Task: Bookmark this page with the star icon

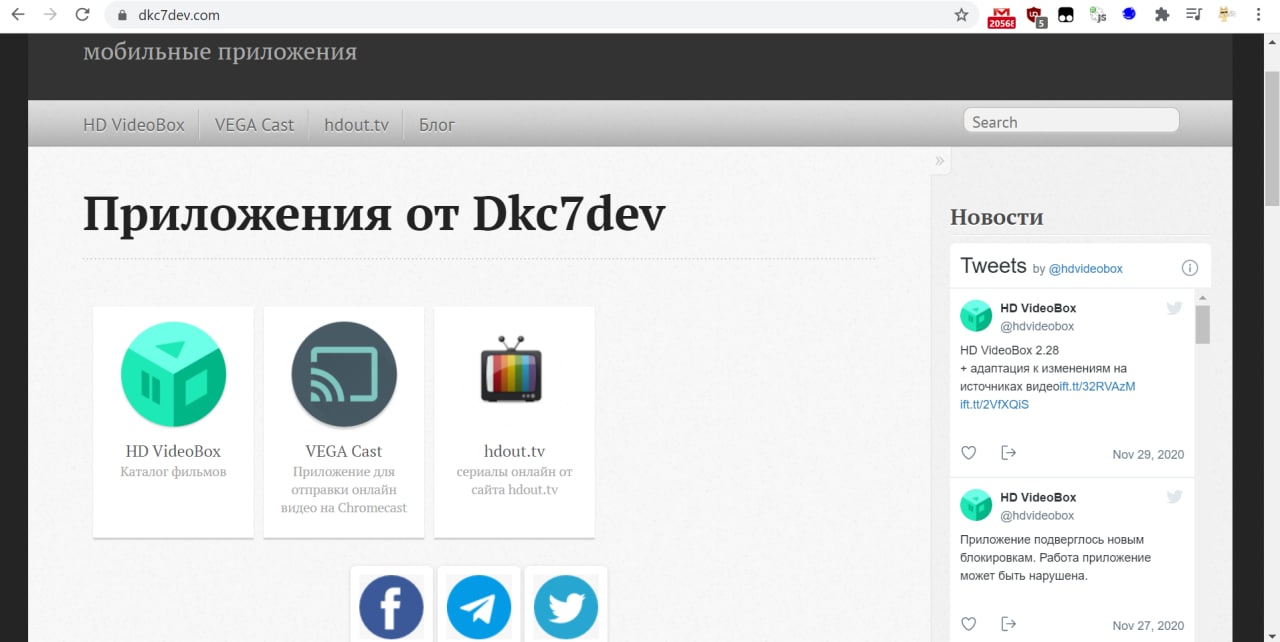Action: [x=961, y=15]
